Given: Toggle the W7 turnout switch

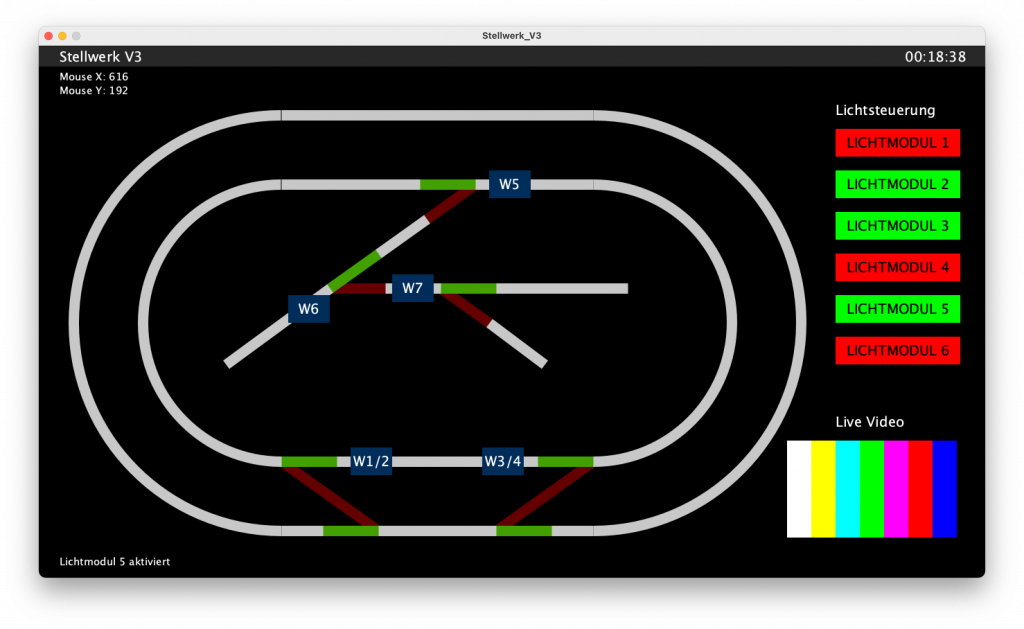Looking at the screenshot, I should pyautogui.click(x=412, y=288).
